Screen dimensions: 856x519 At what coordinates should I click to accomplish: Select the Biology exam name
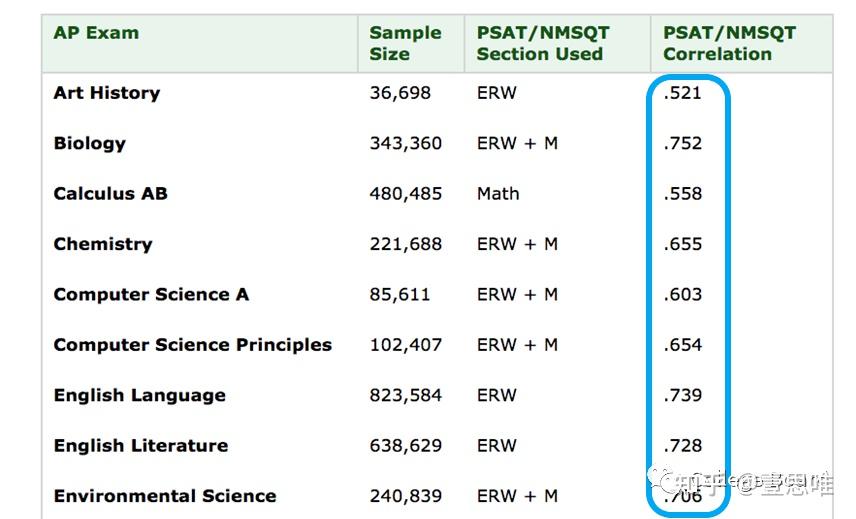(90, 143)
